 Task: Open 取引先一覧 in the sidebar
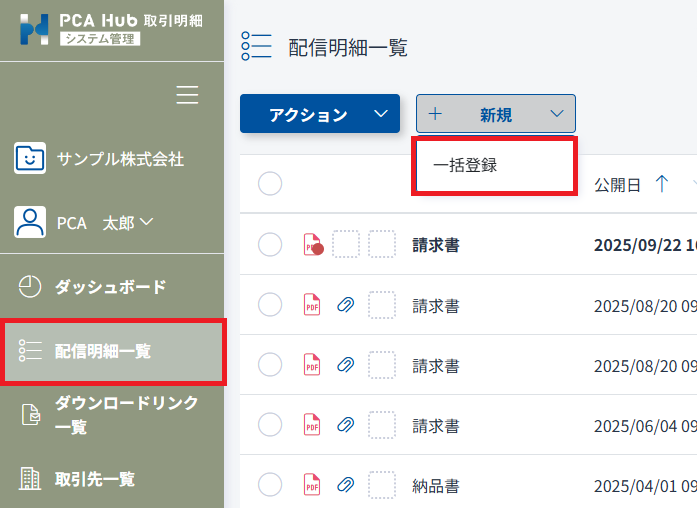tap(94, 478)
